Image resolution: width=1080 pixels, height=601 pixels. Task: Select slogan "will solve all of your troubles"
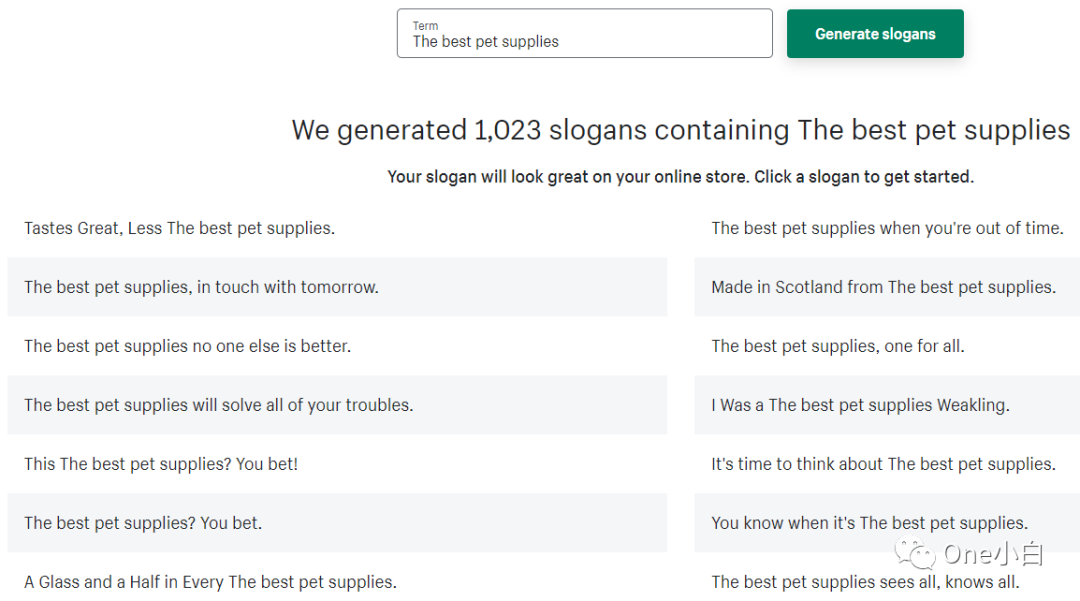(x=219, y=405)
